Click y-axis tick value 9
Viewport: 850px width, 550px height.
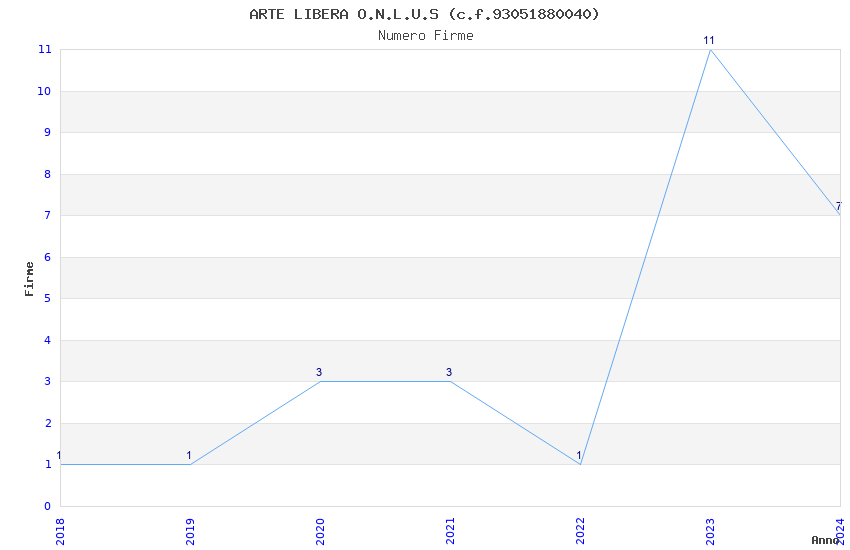click(x=48, y=132)
